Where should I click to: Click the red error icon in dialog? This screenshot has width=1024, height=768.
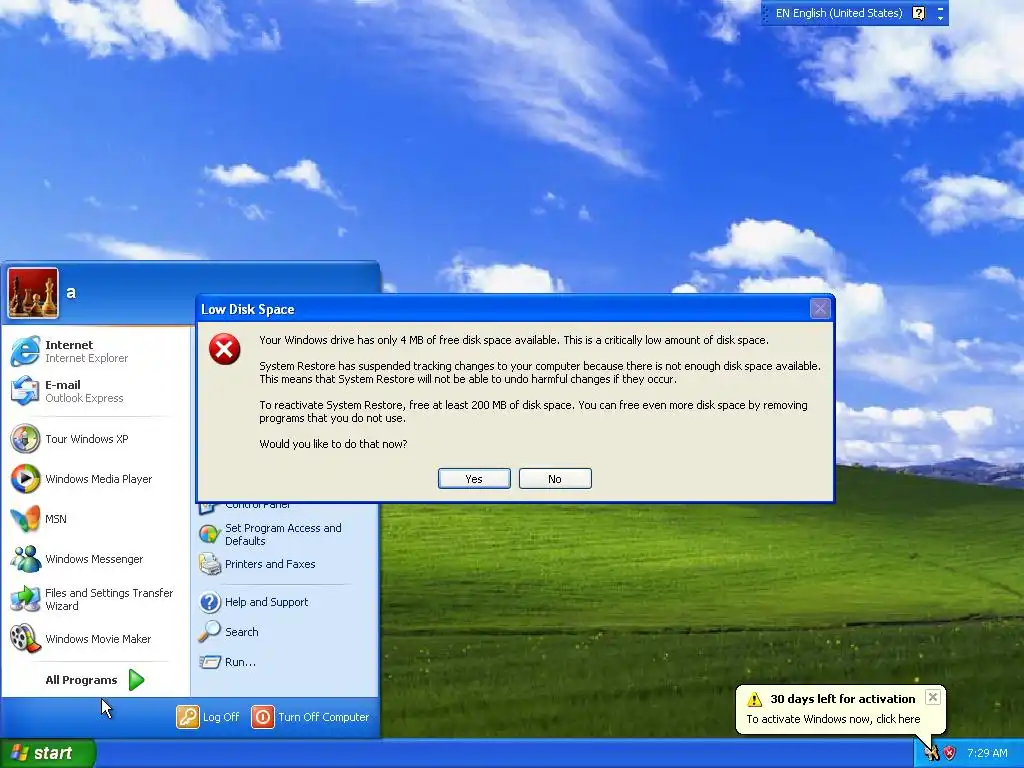click(x=225, y=349)
